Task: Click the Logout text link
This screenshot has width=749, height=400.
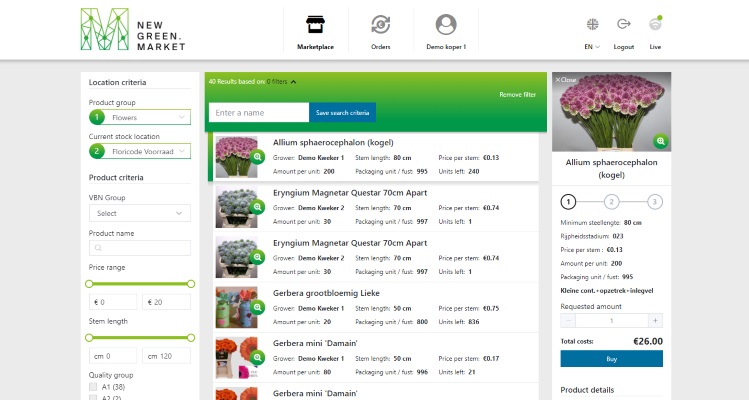Action: pos(624,47)
